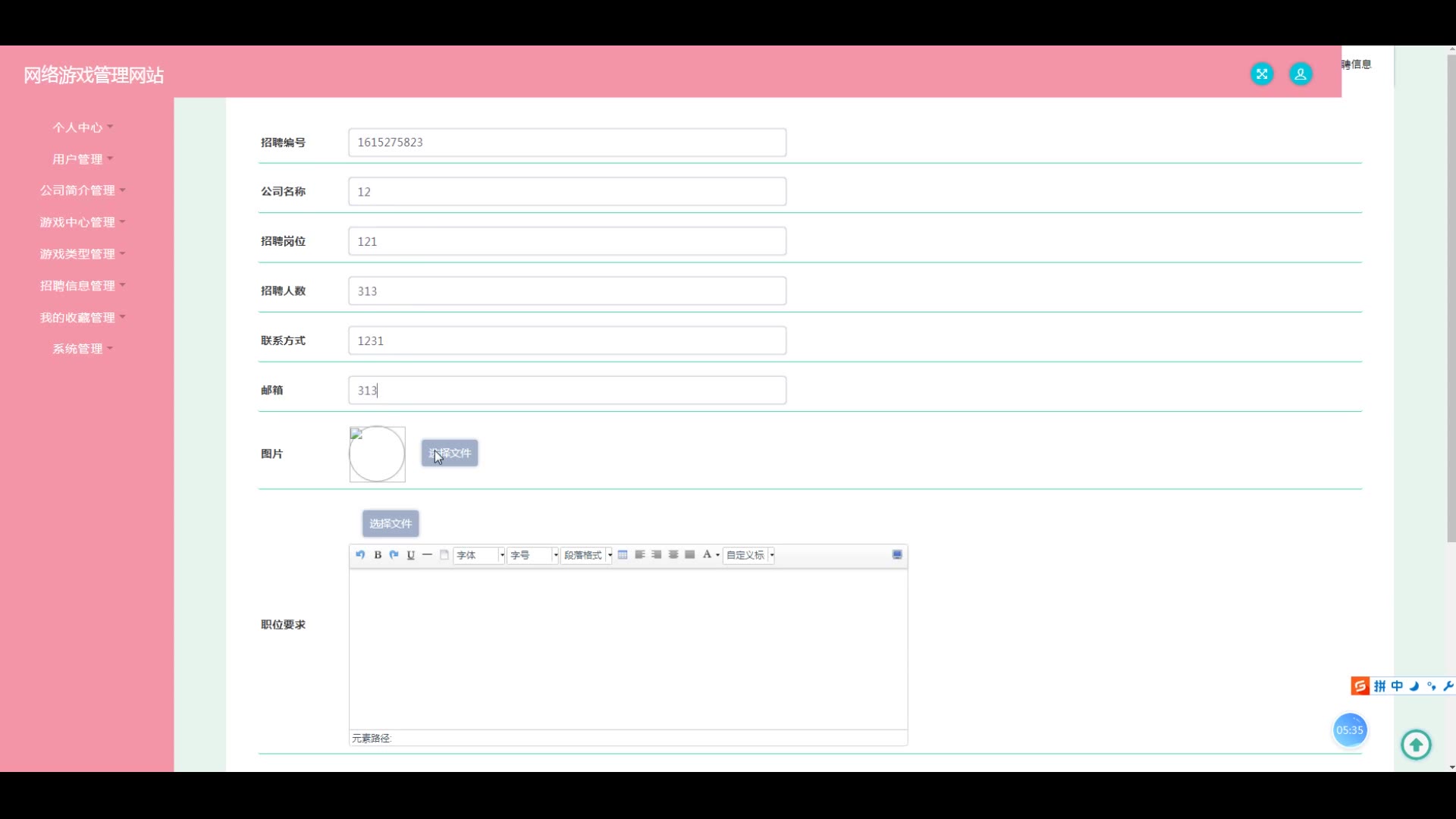Image resolution: width=1456 pixels, height=819 pixels.
Task: Click the redo icon in editor toolbar
Action: [x=394, y=555]
